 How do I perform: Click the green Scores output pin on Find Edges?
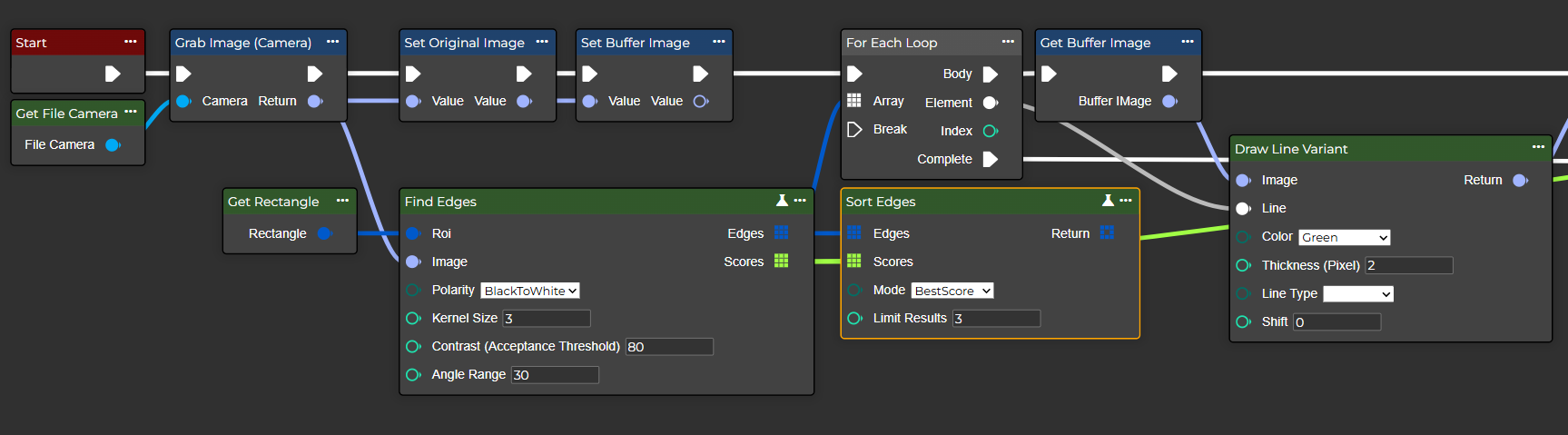[x=781, y=262]
